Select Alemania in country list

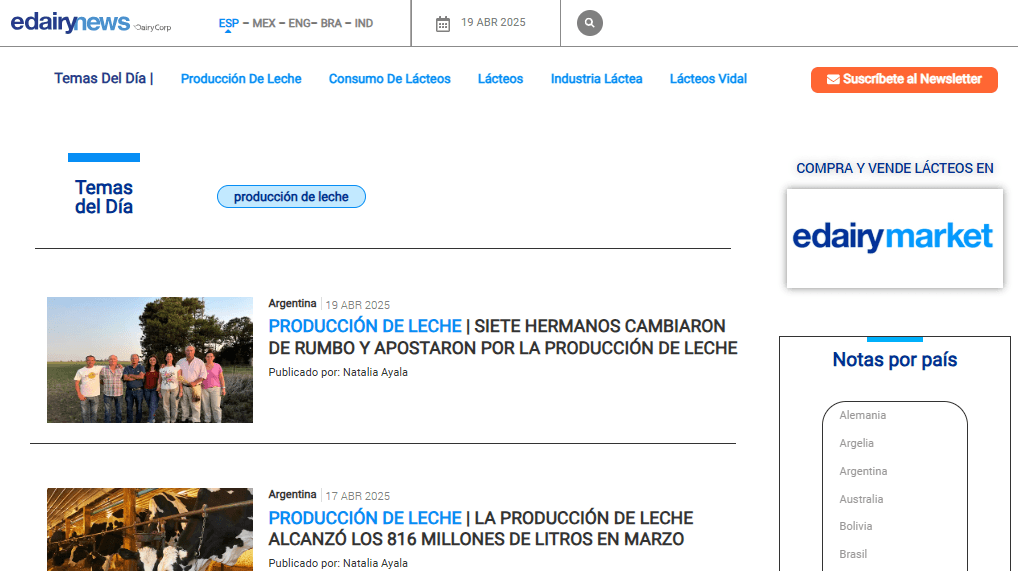click(862, 415)
